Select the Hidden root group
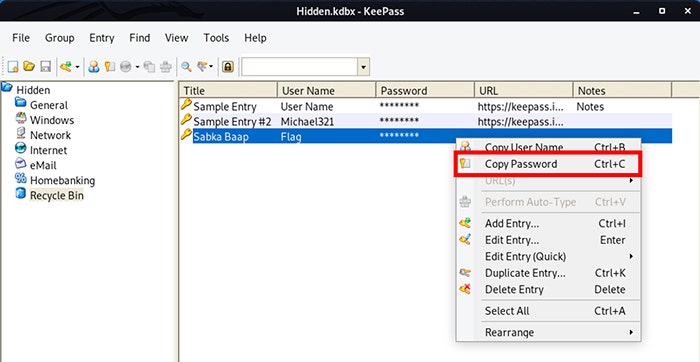The width and height of the screenshot is (700, 362). [x=33, y=90]
